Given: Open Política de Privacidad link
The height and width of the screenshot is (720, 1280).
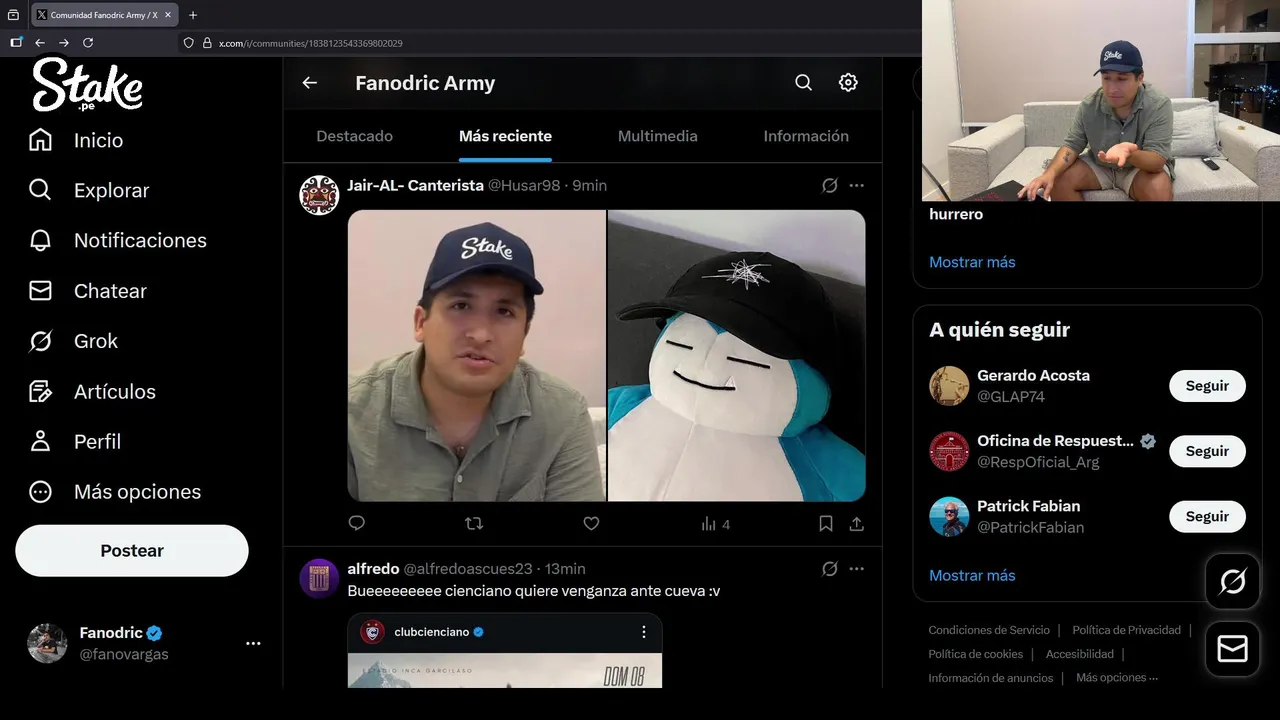Looking at the screenshot, I should click(1126, 630).
